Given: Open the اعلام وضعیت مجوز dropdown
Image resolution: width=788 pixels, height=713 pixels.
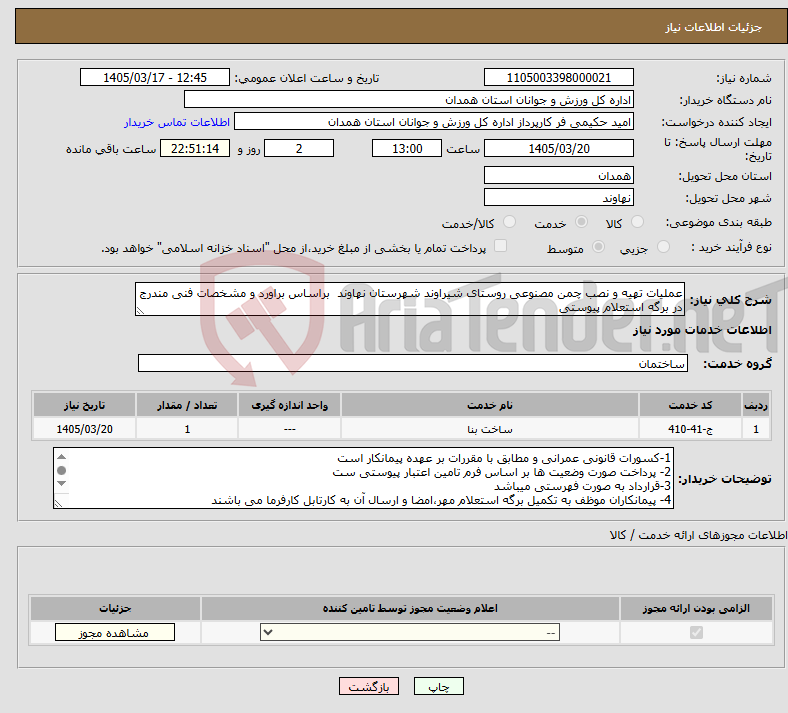Looking at the screenshot, I should (410, 632).
